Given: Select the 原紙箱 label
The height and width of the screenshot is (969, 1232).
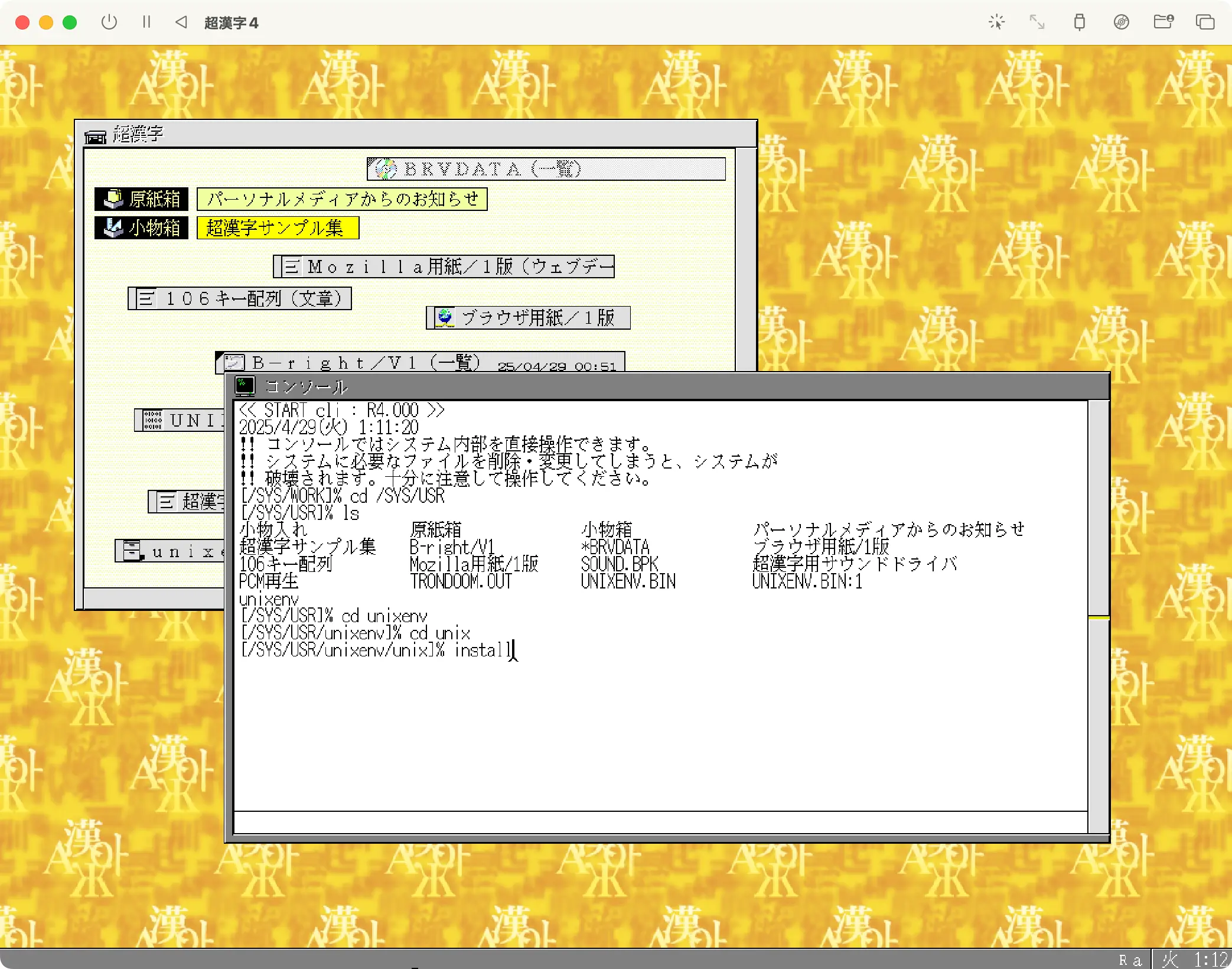Looking at the screenshot, I should [x=155, y=199].
